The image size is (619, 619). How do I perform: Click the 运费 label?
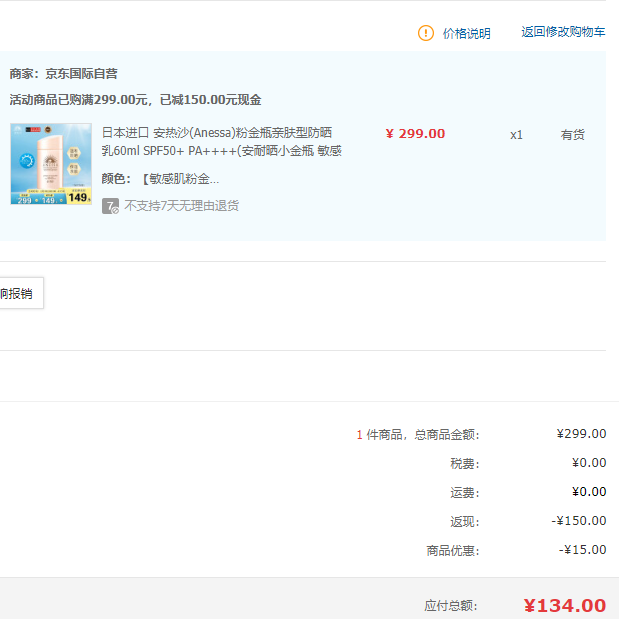(x=465, y=493)
